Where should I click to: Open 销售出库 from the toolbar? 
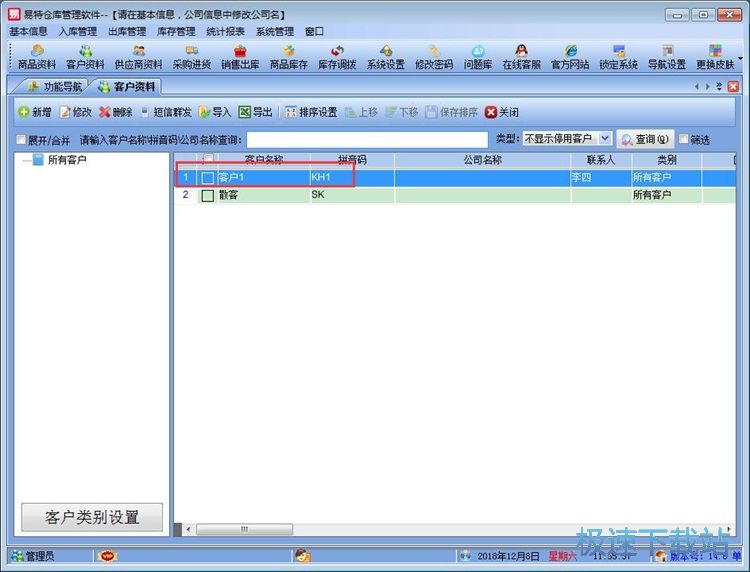coord(240,57)
